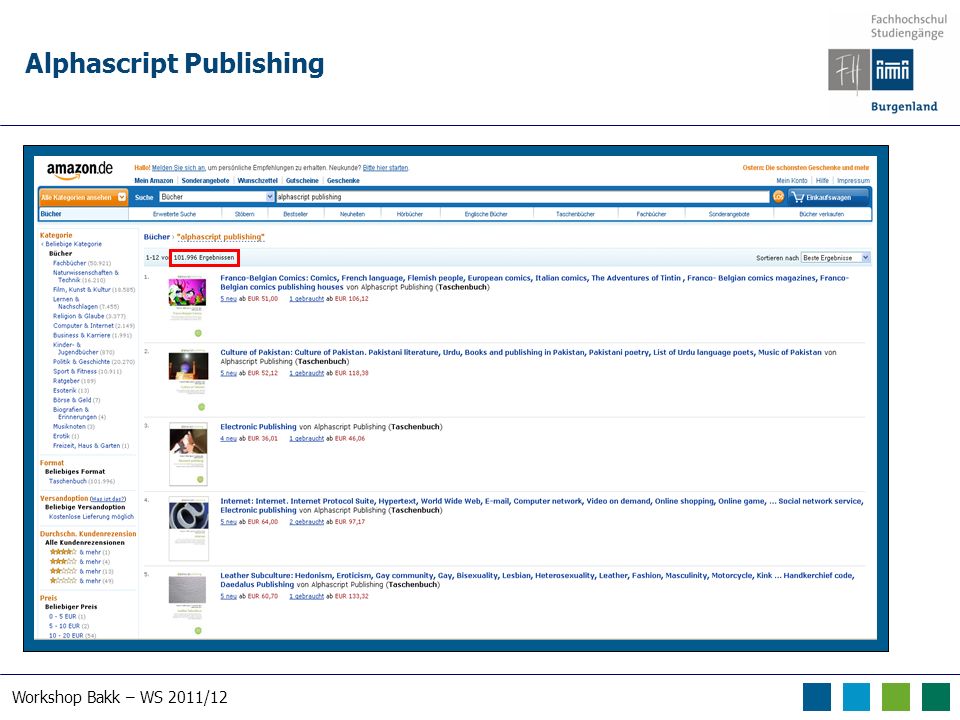The height and width of the screenshot is (720, 960).
Task: Open the Culture of Pakistan title link
Action: pos(521,353)
